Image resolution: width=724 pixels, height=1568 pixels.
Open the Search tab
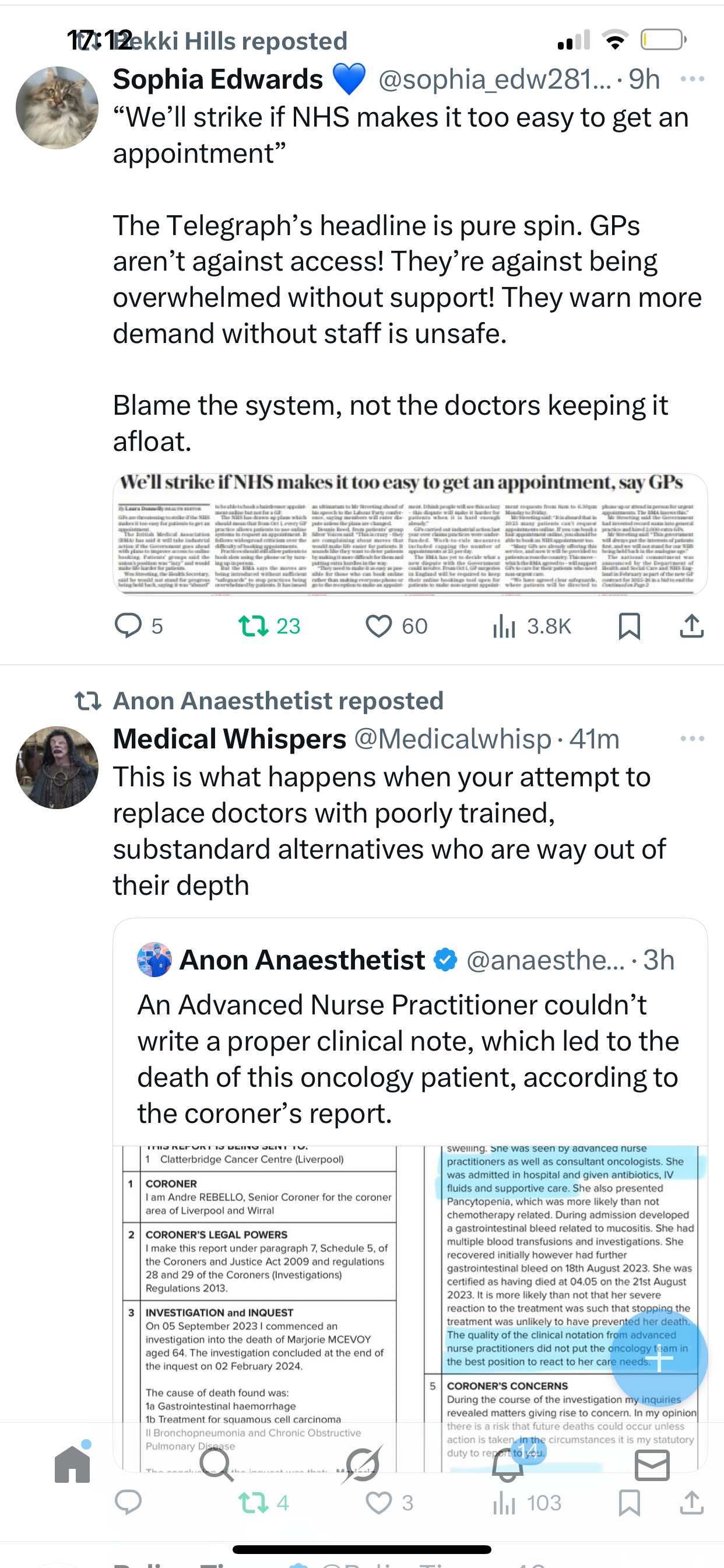216,1464
